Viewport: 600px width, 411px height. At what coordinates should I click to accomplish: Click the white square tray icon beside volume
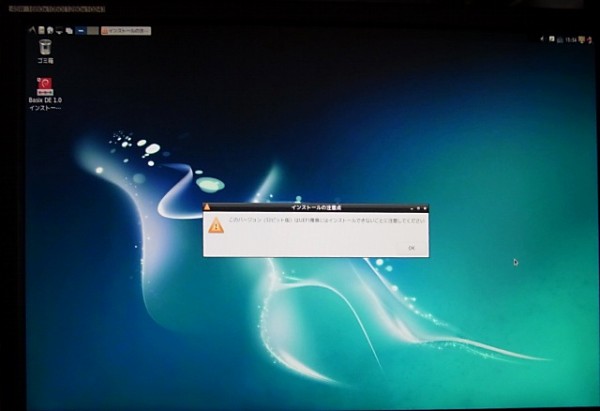552,39
